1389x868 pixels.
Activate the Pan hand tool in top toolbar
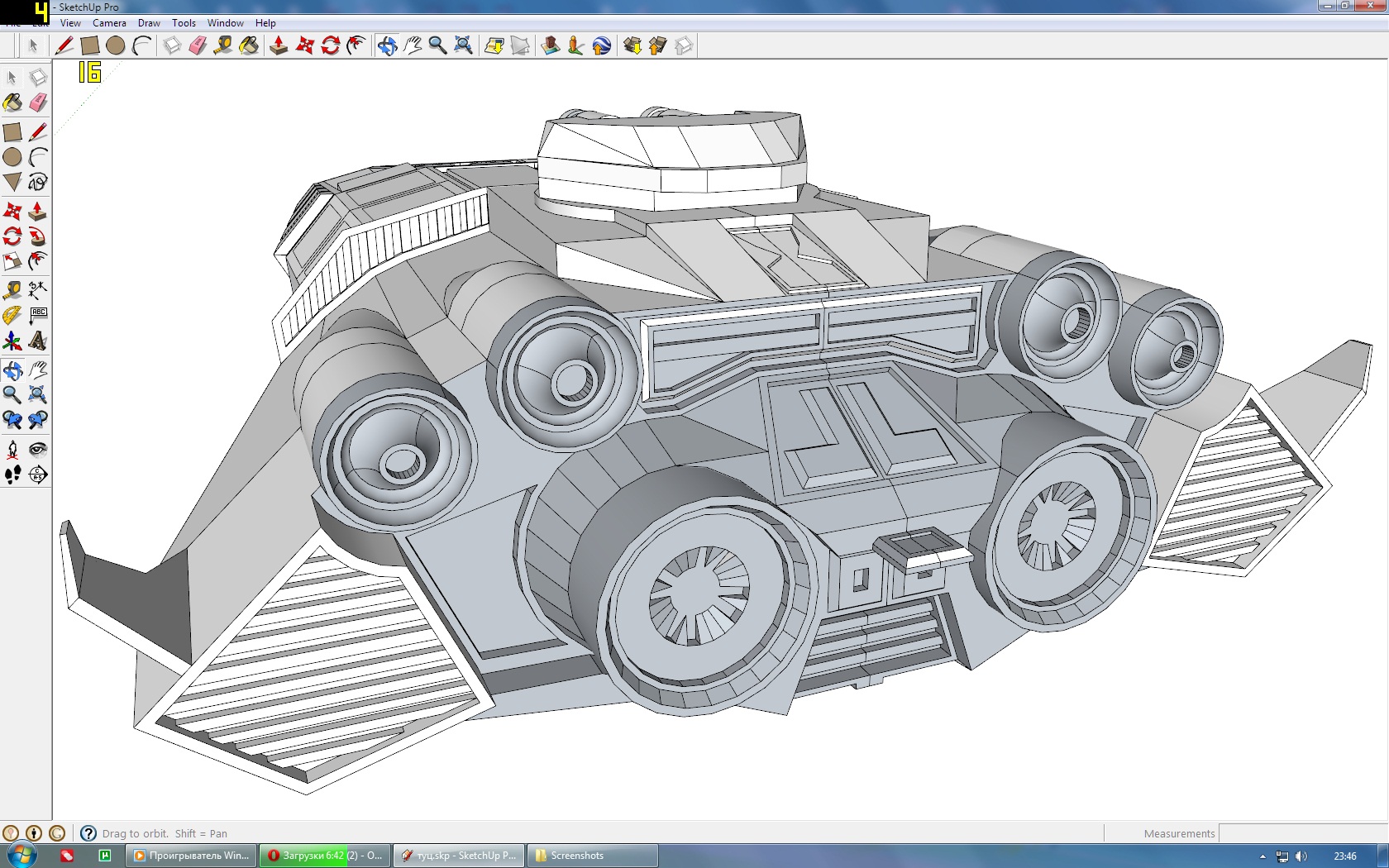tap(413, 45)
